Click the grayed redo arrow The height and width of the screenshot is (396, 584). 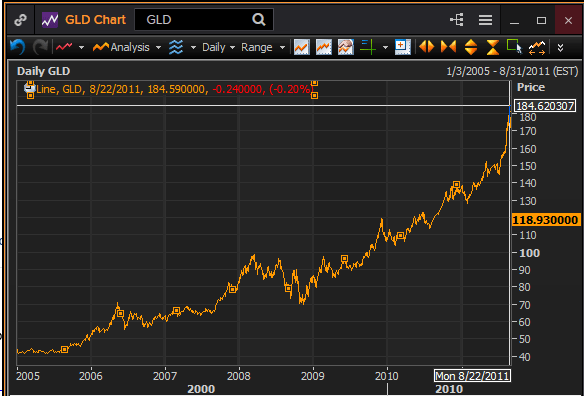pyautogui.click(x=40, y=47)
